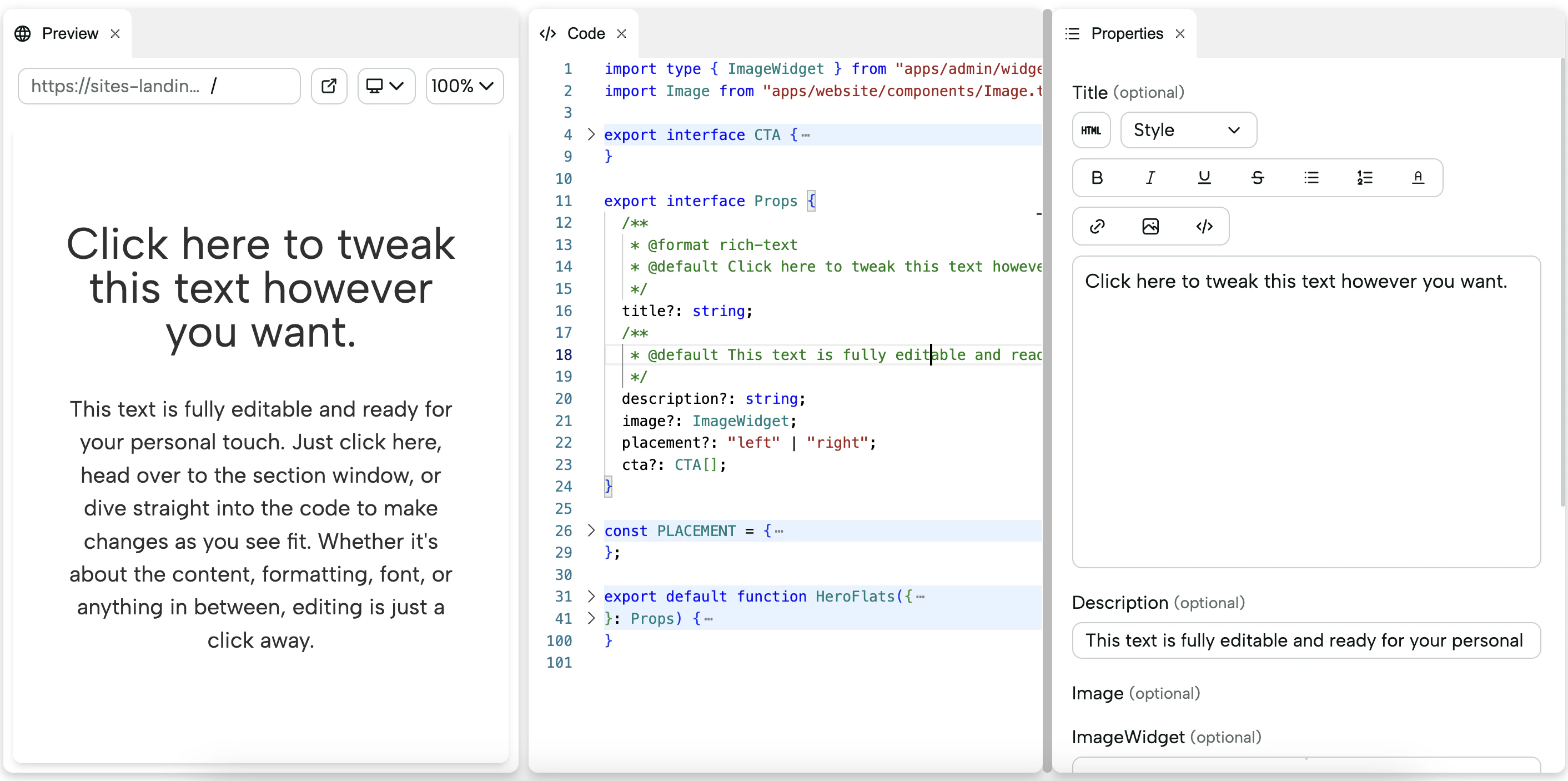The height and width of the screenshot is (781, 1568).
Task: Switch to the Code tab
Action: (585, 33)
